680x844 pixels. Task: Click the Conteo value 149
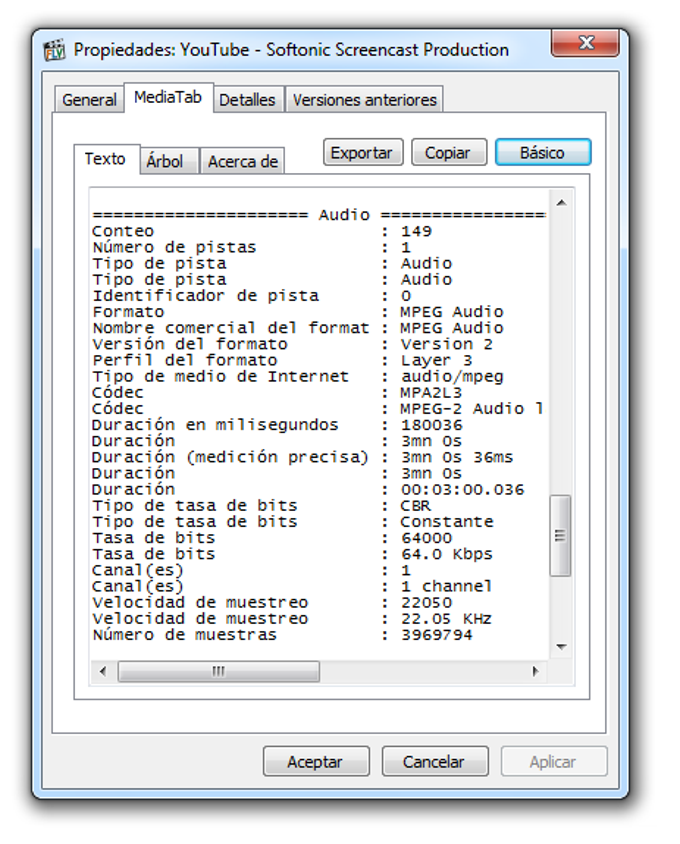[x=416, y=231]
